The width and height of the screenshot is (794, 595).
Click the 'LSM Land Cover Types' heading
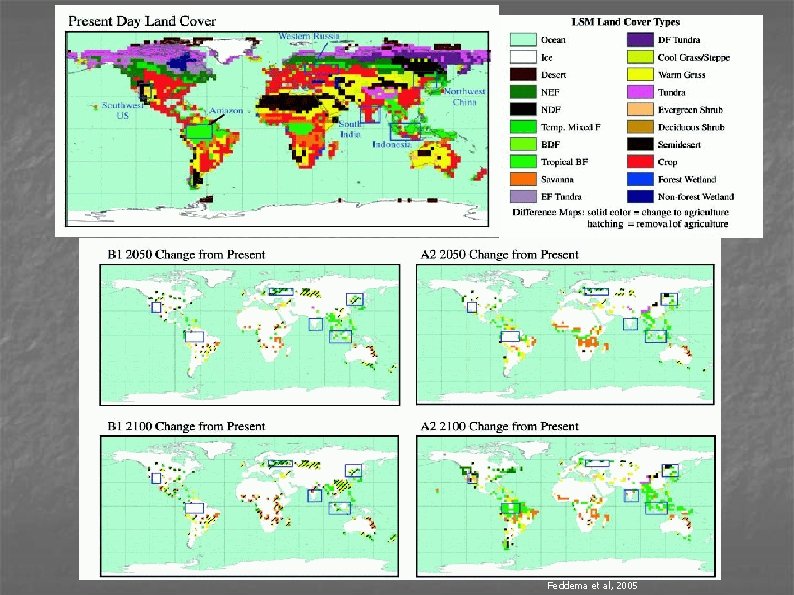(x=625, y=22)
